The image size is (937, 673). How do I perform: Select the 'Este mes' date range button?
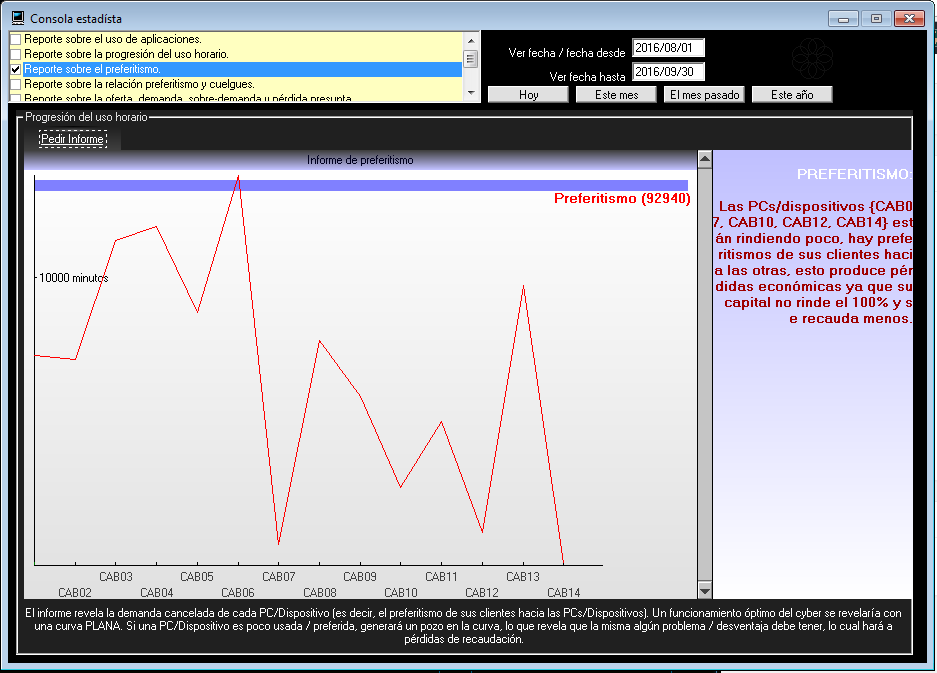click(x=615, y=95)
